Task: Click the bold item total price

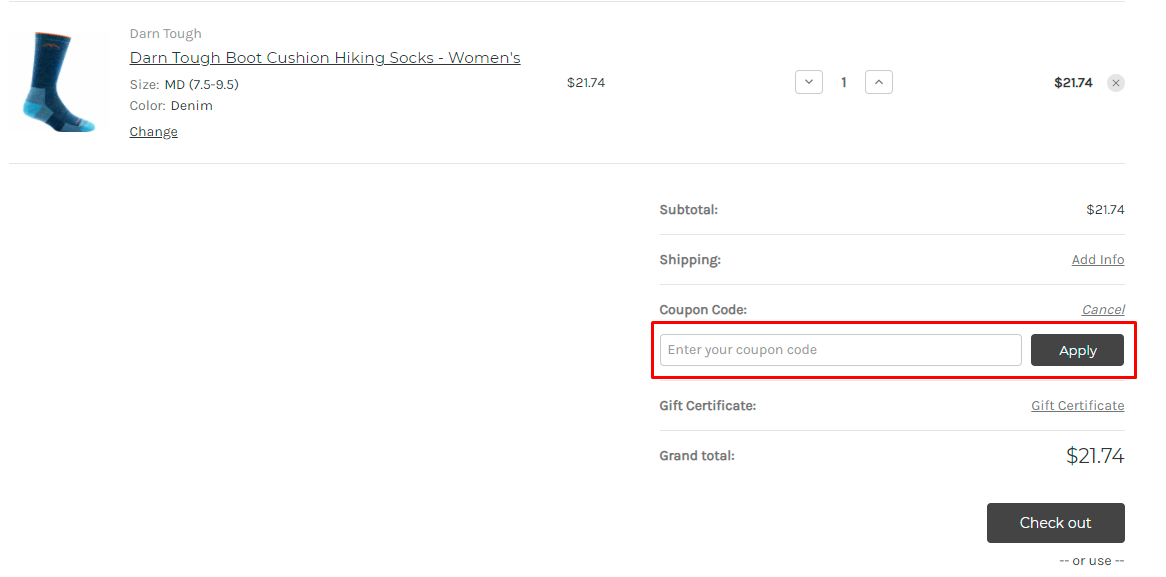Action: click(x=1073, y=83)
